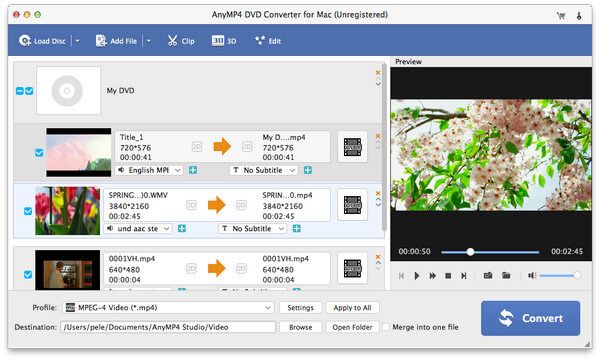Open the 3D settings tool
Screen dimensions: 600x360
tap(224, 41)
